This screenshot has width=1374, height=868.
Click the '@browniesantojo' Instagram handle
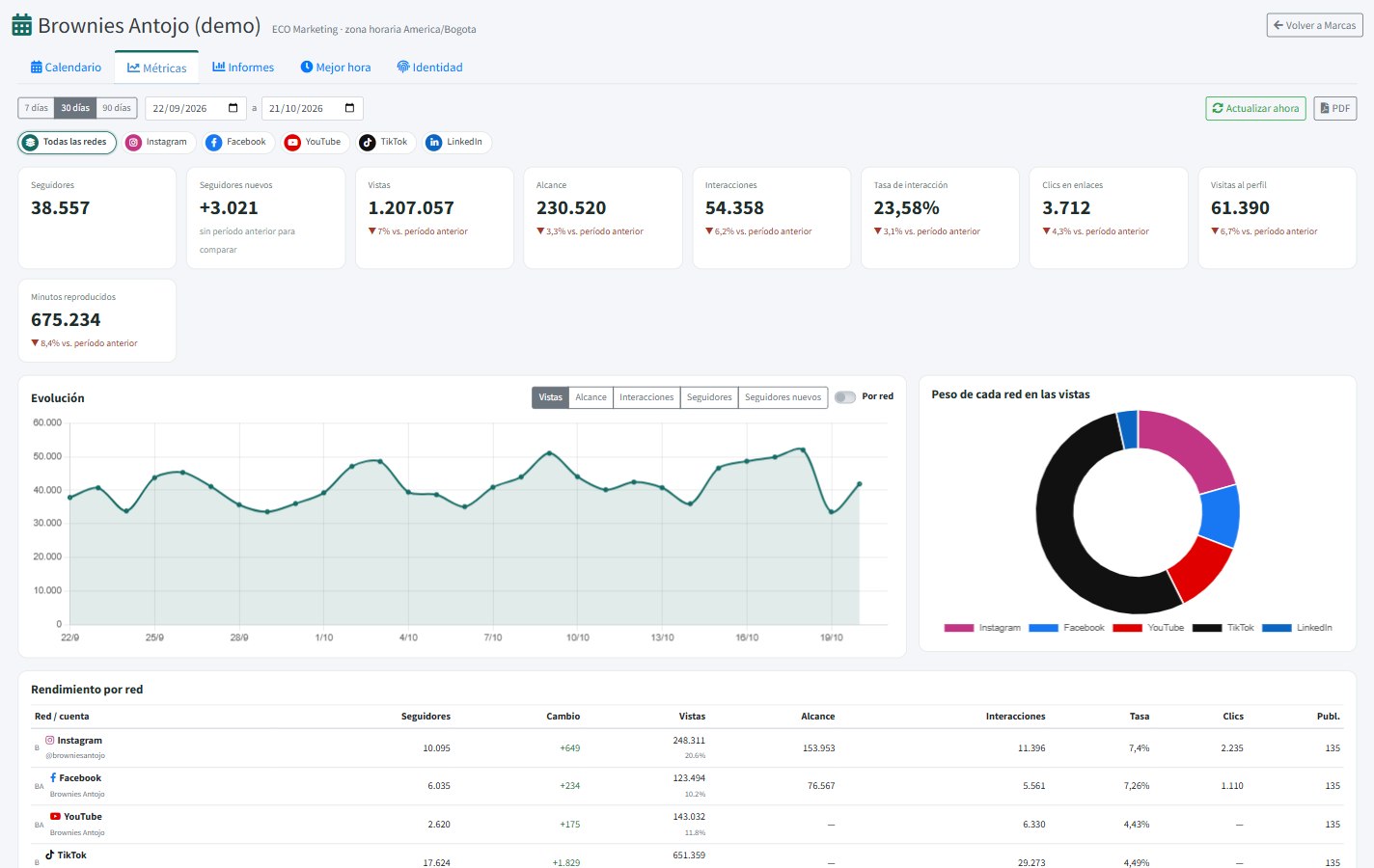75,756
